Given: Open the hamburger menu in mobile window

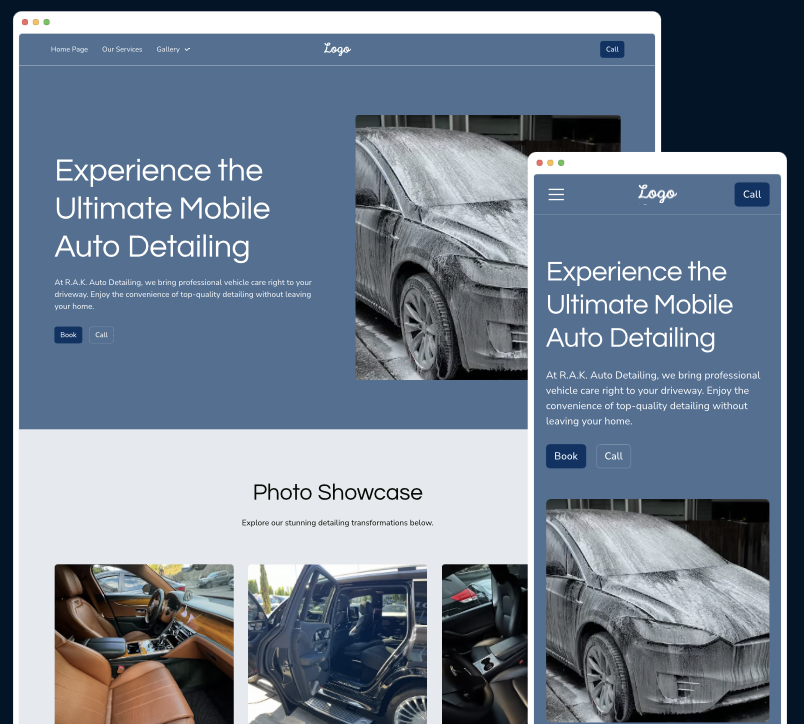Looking at the screenshot, I should point(556,194).
